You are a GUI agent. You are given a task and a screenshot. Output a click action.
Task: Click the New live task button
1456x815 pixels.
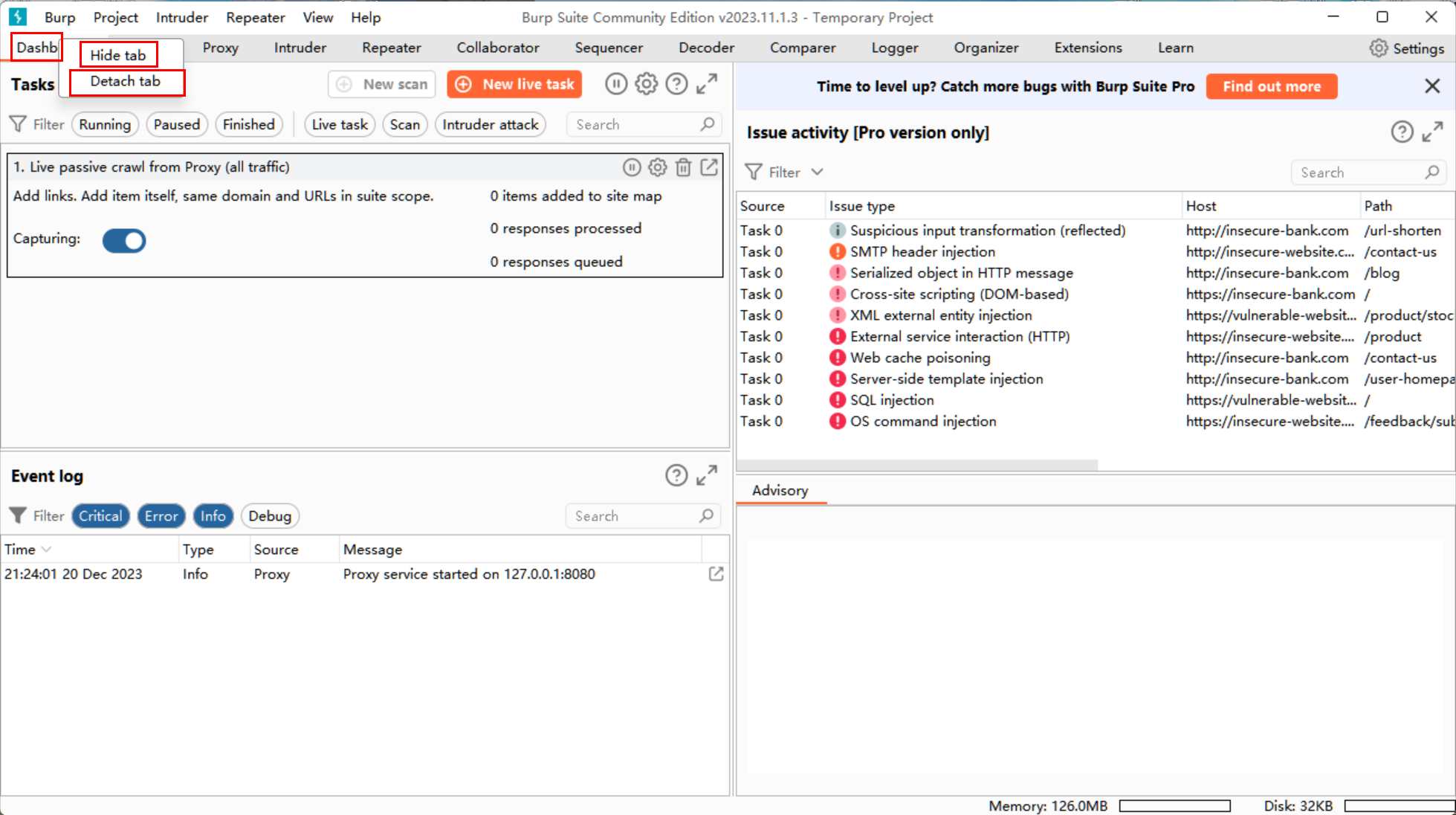tap(514, 84)
